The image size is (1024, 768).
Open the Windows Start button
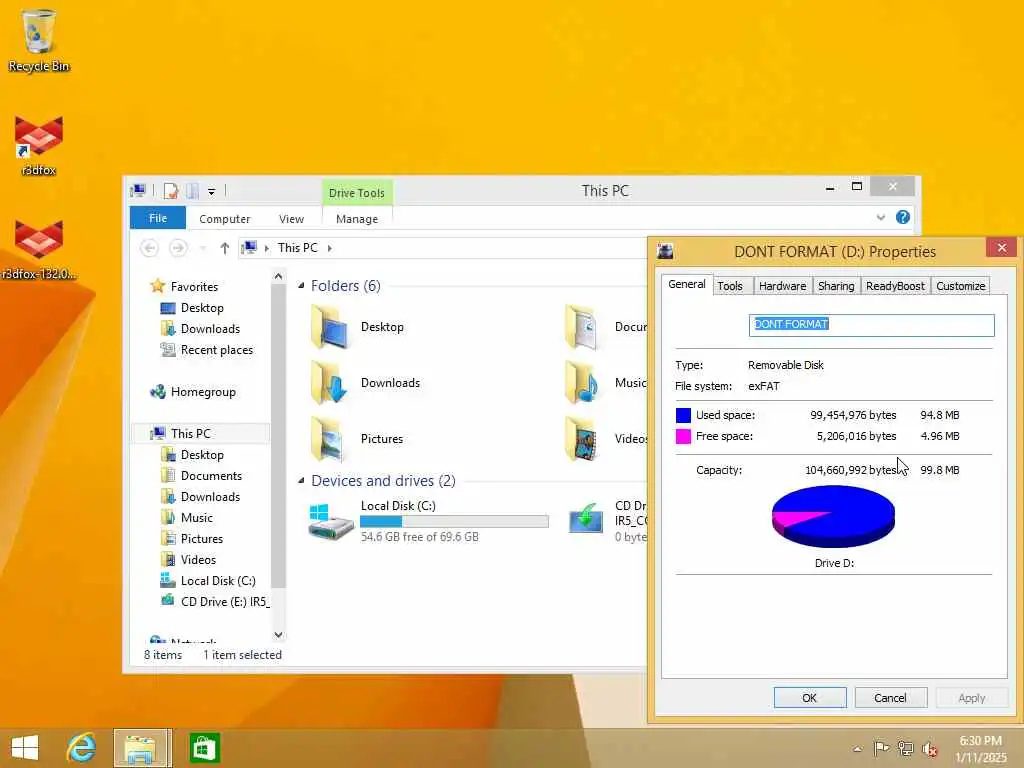pos(25,748)
